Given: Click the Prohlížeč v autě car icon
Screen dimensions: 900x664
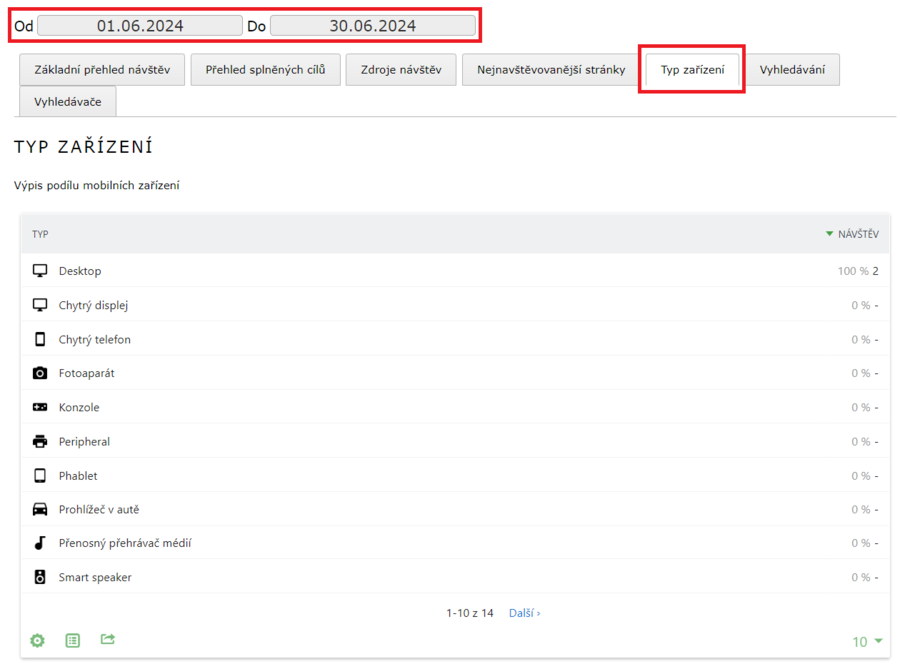Looking at the screenshot, I should click(x=40, y=509).
